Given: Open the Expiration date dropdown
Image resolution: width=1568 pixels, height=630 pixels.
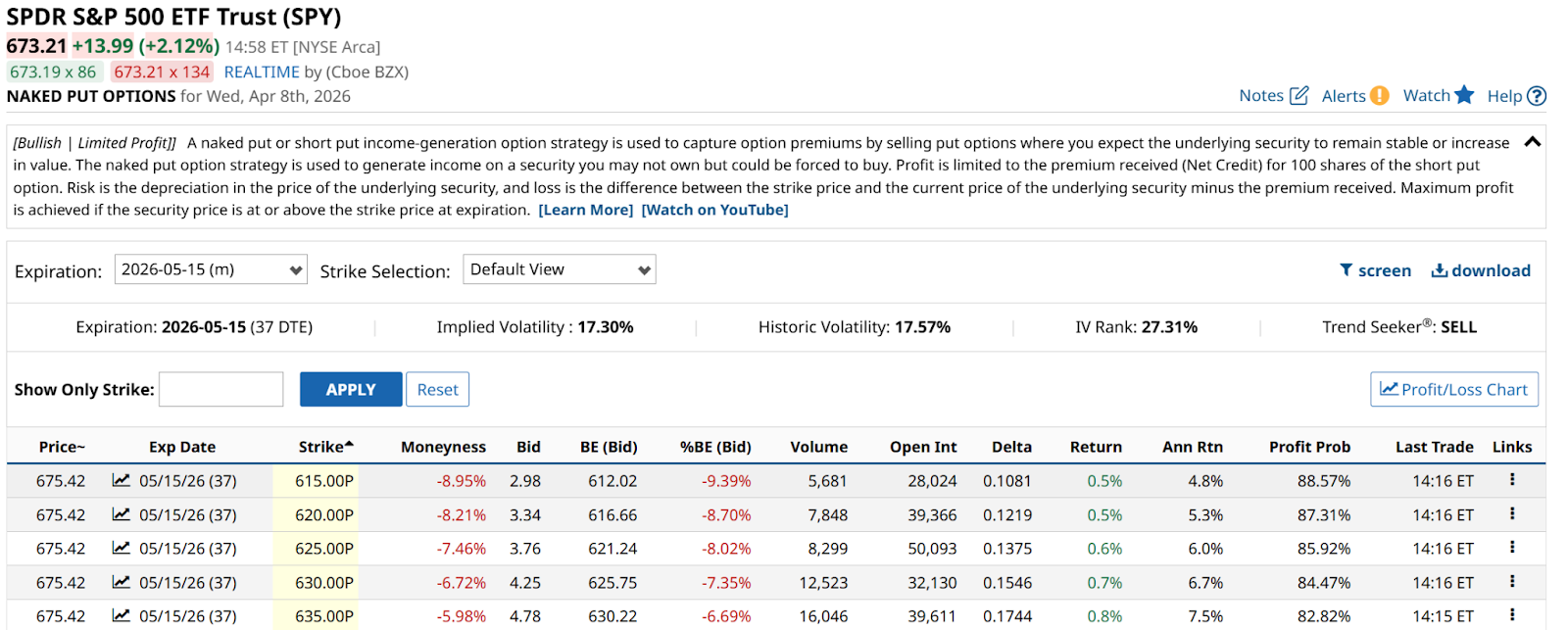Looking at the screenshot, I should [x=211, y=269].
